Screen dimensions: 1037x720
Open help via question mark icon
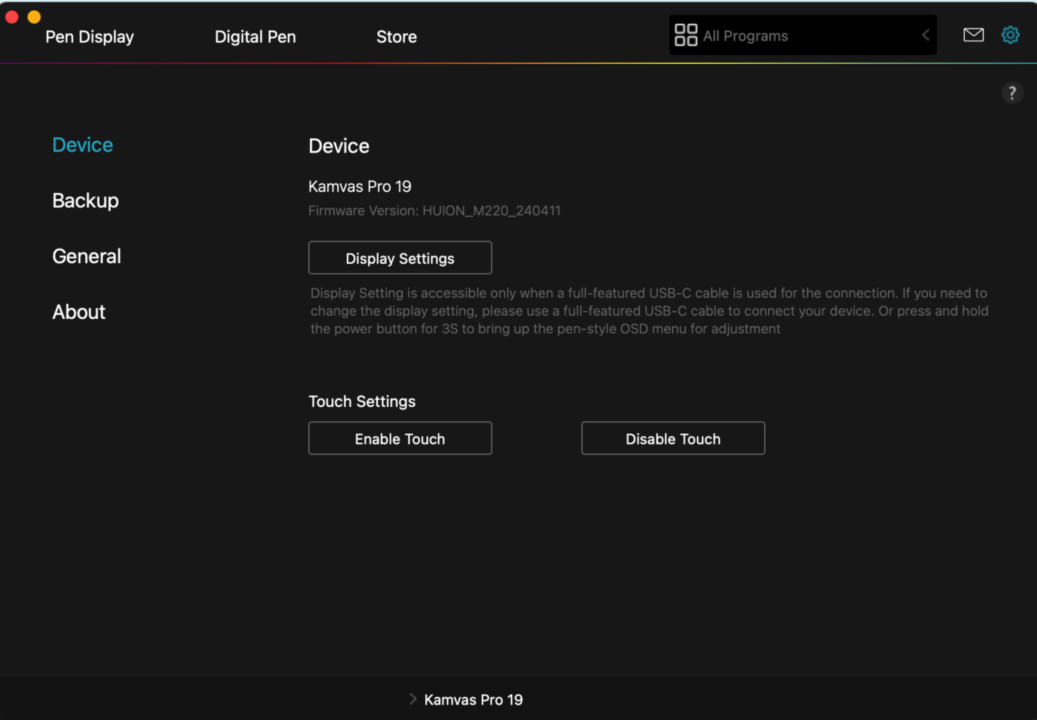click(x=1011, y=93)
